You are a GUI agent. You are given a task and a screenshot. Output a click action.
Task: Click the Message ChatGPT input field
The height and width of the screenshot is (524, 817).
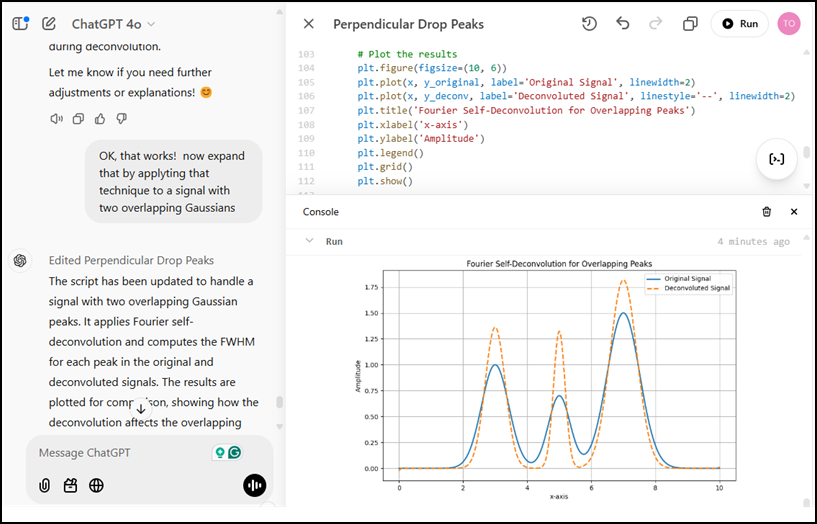(120, 453)
